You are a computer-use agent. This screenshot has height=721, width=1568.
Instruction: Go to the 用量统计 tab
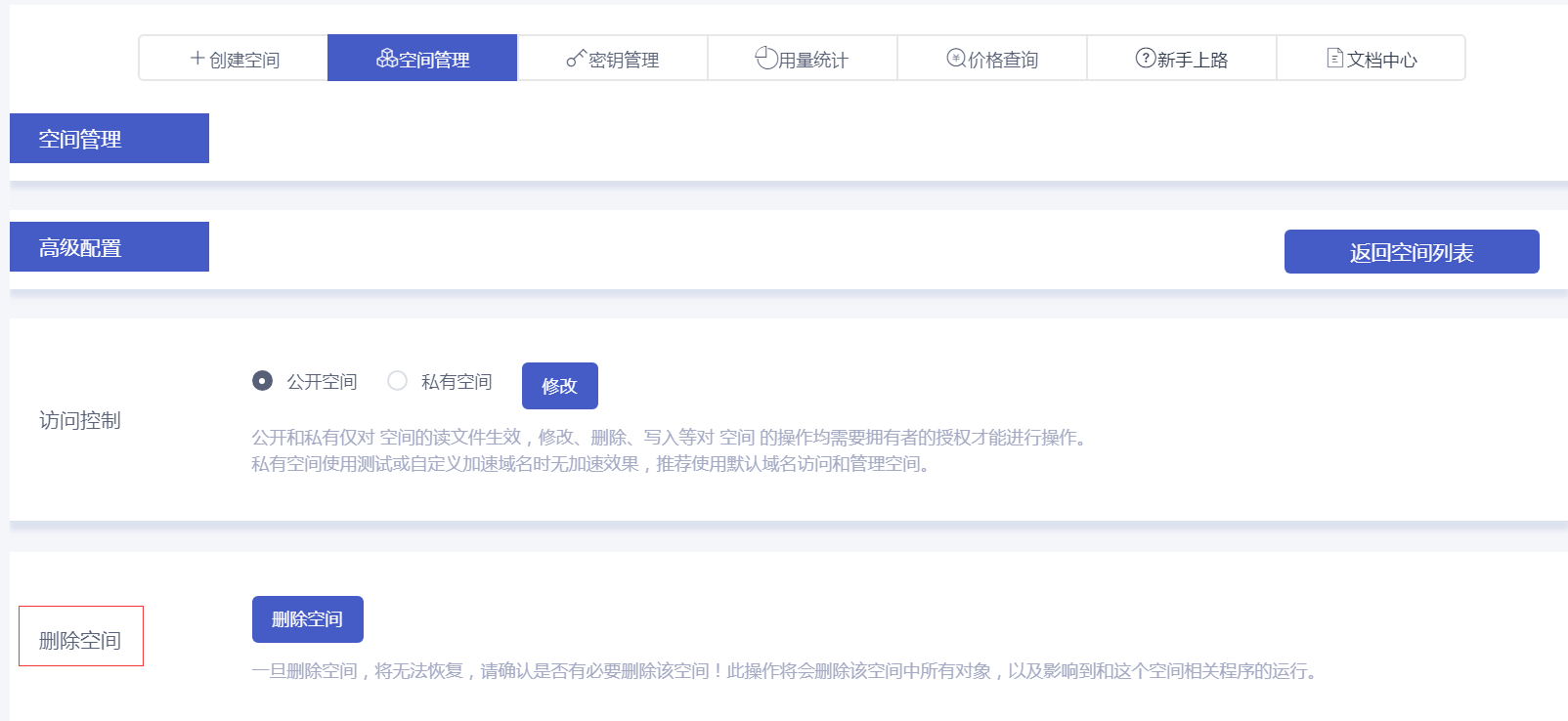click(x=802, y=58)
